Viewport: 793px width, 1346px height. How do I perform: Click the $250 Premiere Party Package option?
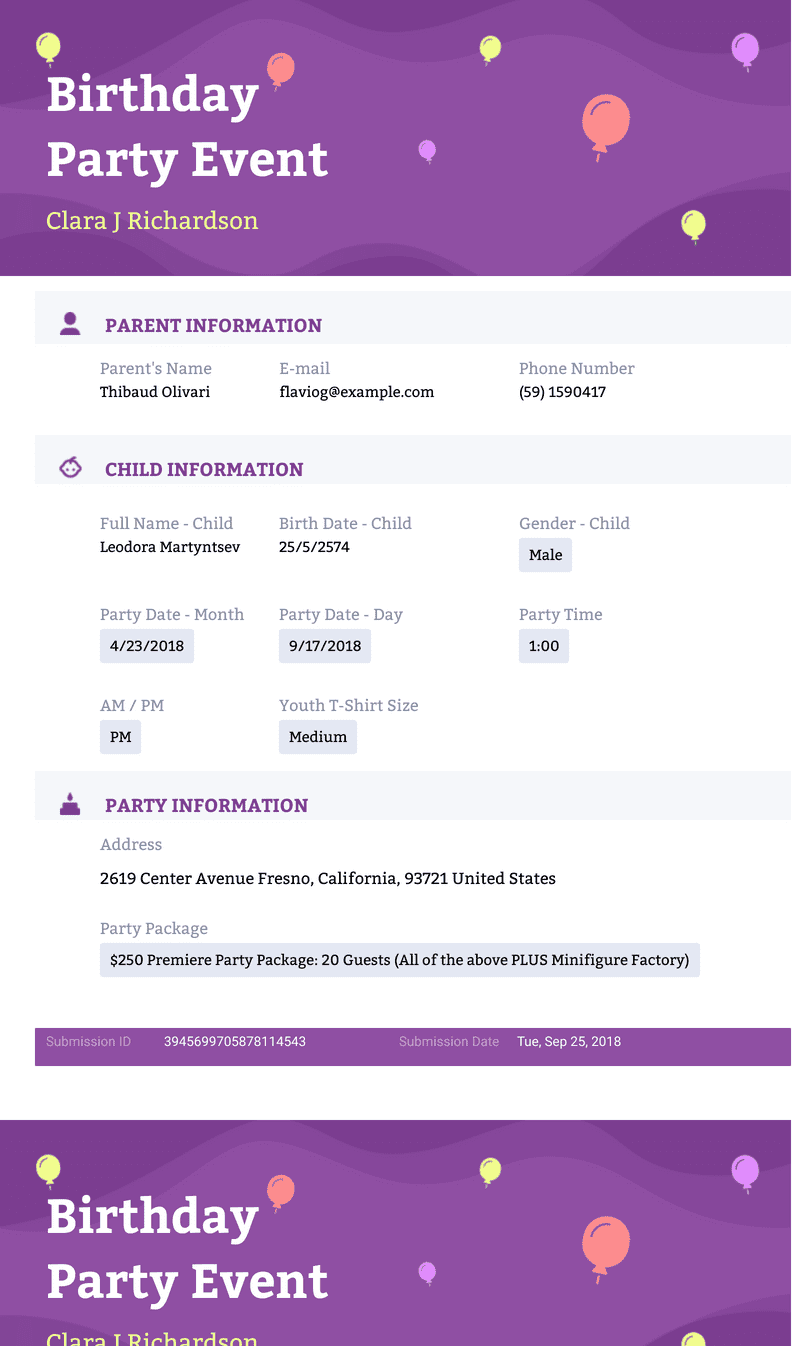400,960
